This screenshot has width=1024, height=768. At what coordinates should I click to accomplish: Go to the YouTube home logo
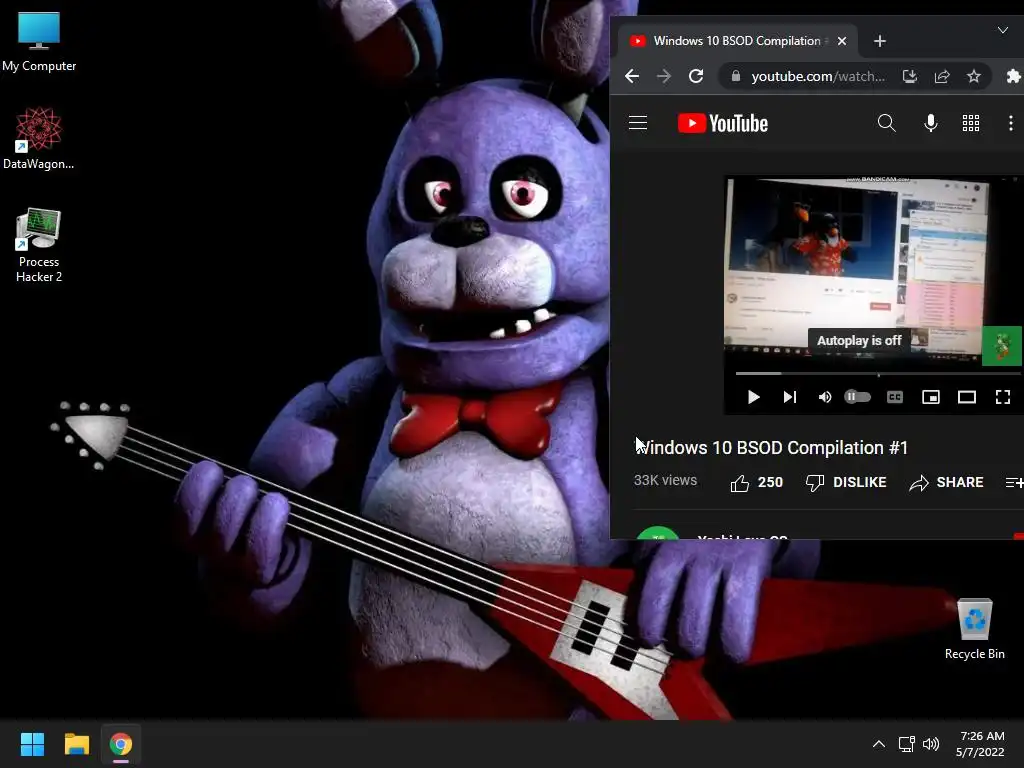click(x=723, y=123)
